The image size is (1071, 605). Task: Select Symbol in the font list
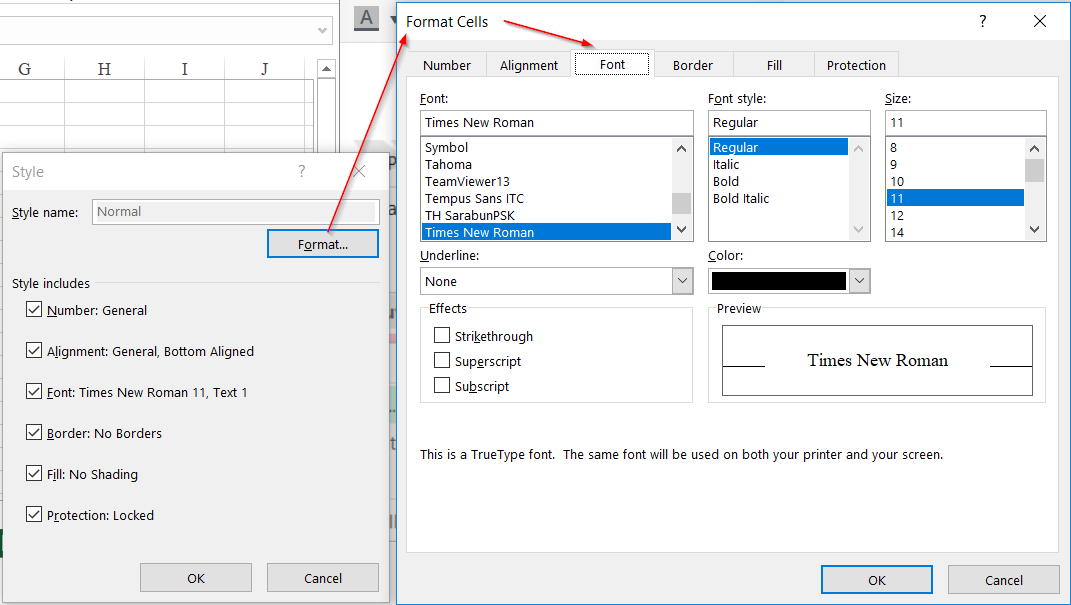(x=546, y=147)
